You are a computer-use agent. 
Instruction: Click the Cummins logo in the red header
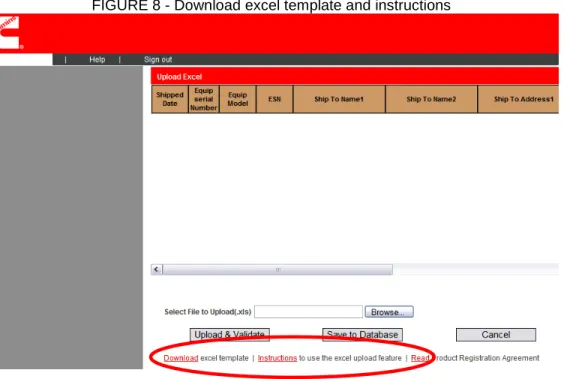(10, 33)
